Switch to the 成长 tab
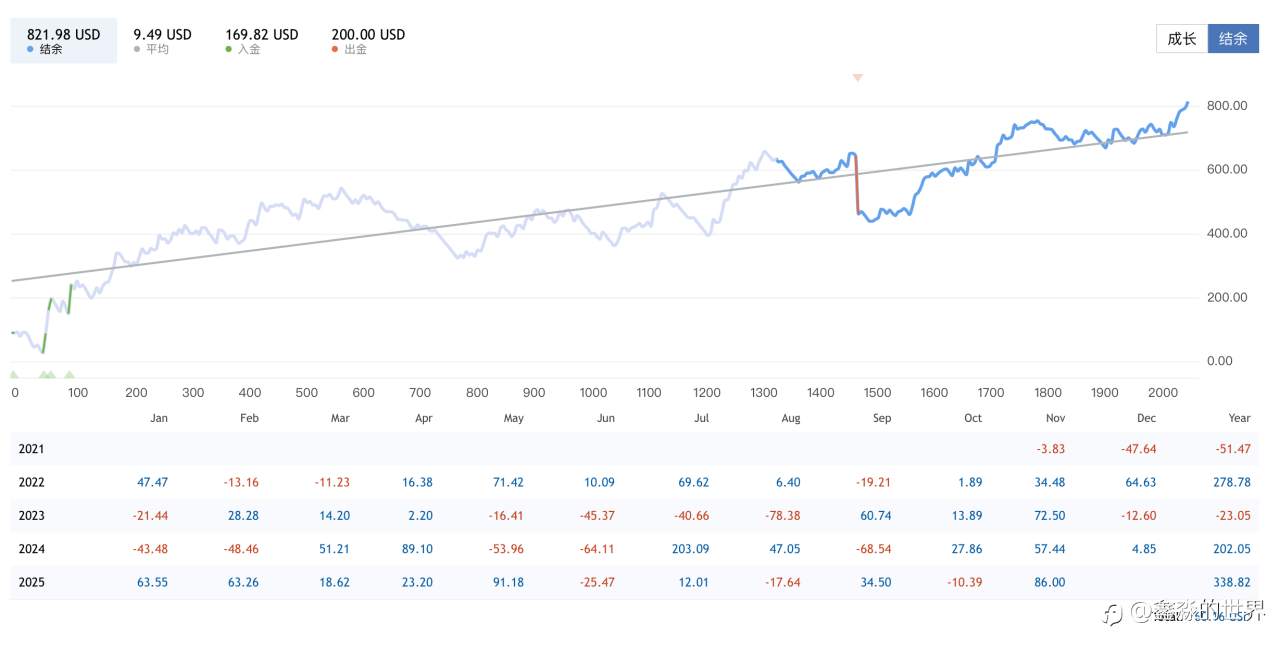The height and width of the screenshot is (648, 1280). 1181,39
